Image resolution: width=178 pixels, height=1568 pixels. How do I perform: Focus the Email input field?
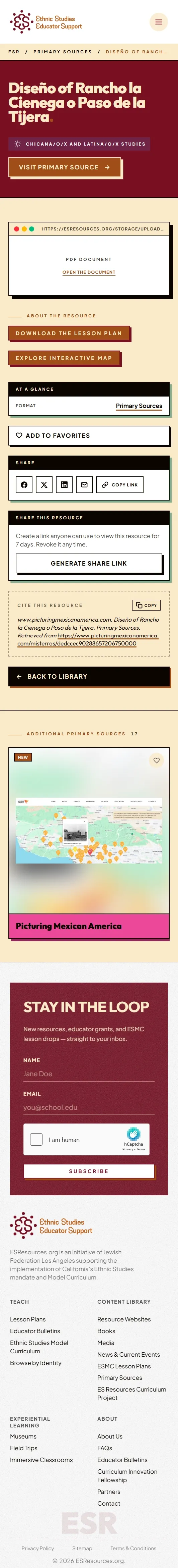coord(89,1107)
